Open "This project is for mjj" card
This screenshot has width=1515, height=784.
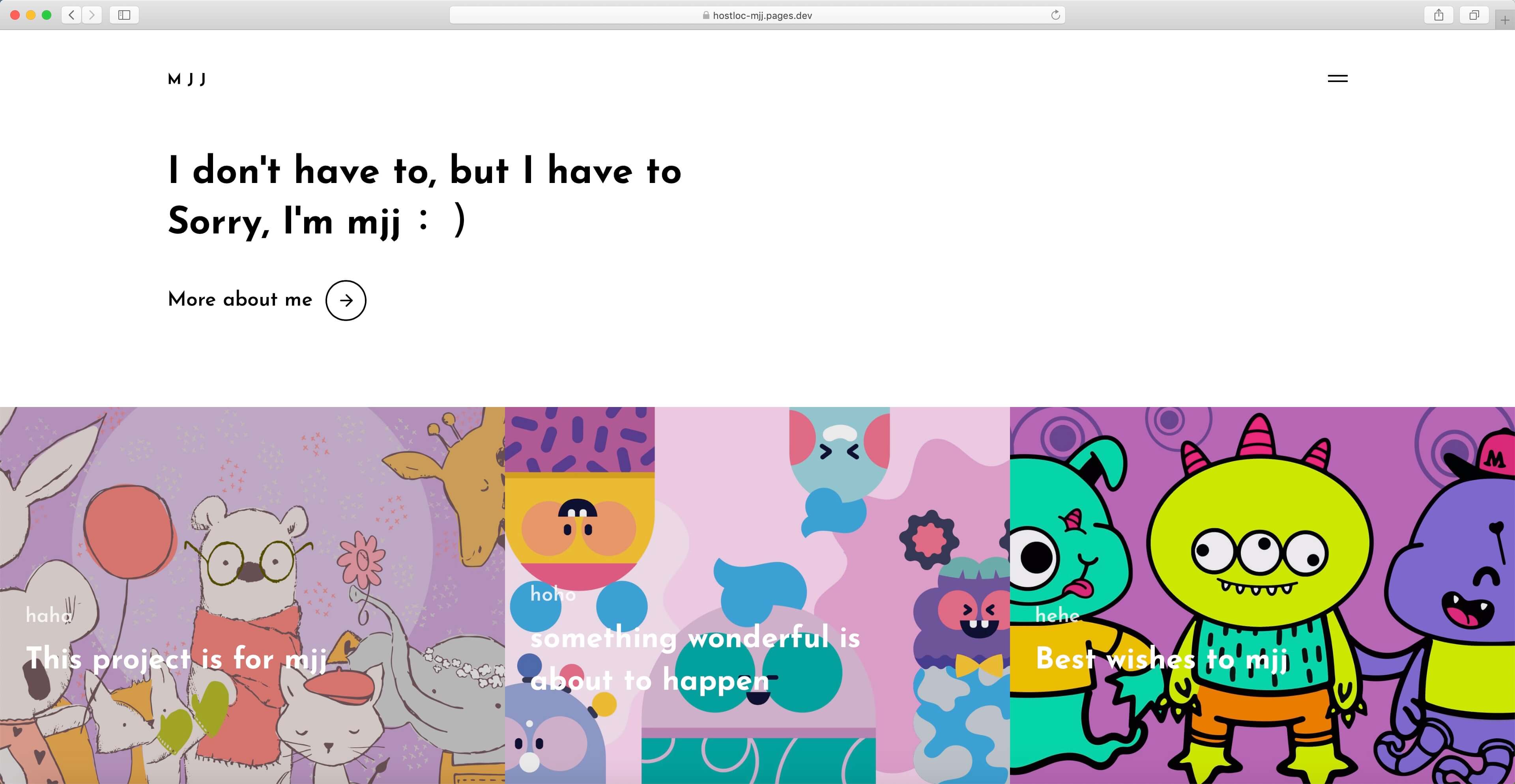(x=176, y=658)
